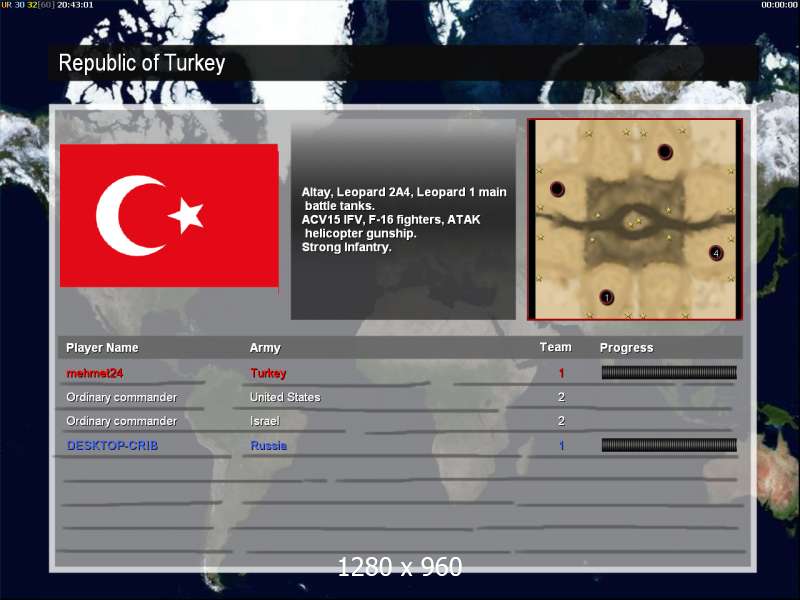Image resolution: width=800 pixels, height=600 pixels.
Task: Click the two stars at the minimap center
Action: point(635,223)
